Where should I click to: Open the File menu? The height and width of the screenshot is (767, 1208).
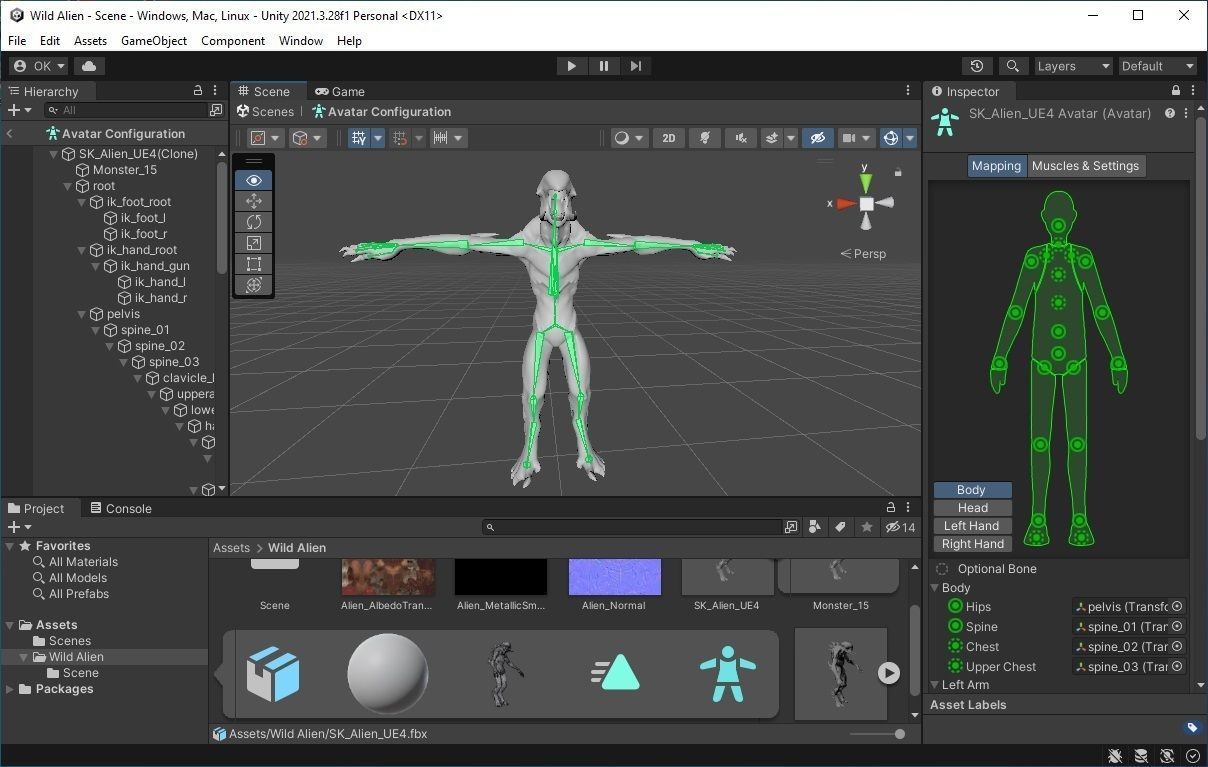[x=17, y=41]
